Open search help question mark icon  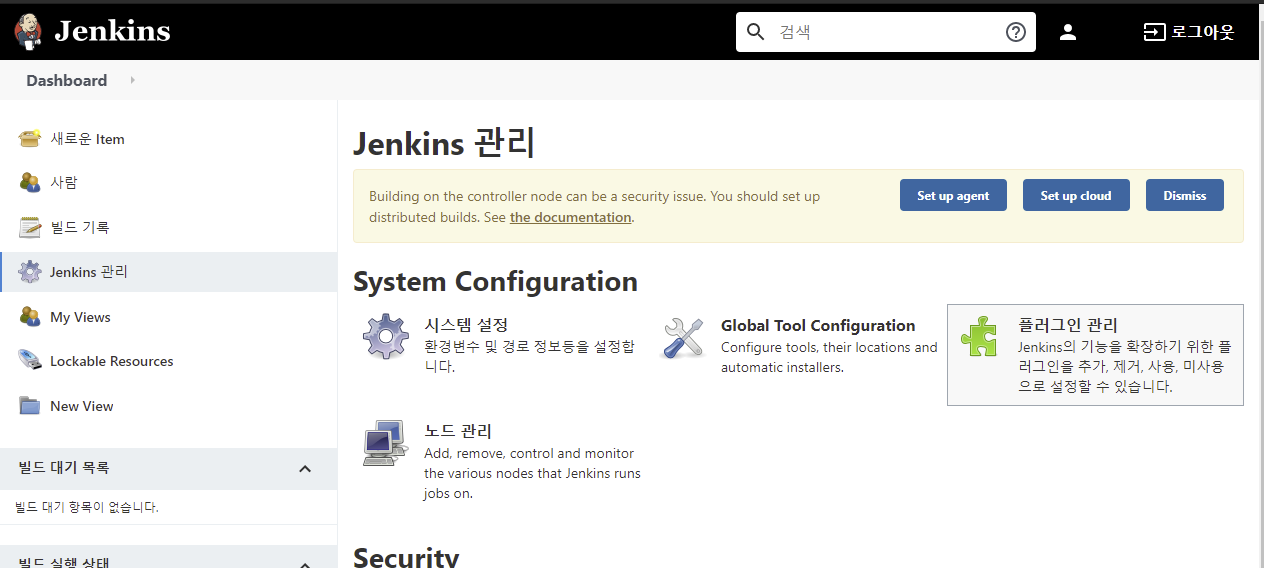pyautogui.click(x=1016, y=32)
